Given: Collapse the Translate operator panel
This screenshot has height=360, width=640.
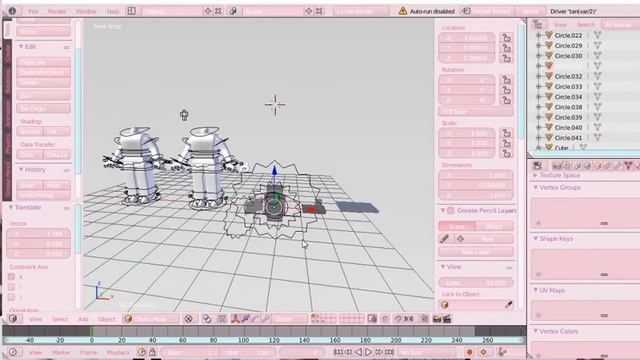Looking at the screenshot, I should tap(11, 207).
